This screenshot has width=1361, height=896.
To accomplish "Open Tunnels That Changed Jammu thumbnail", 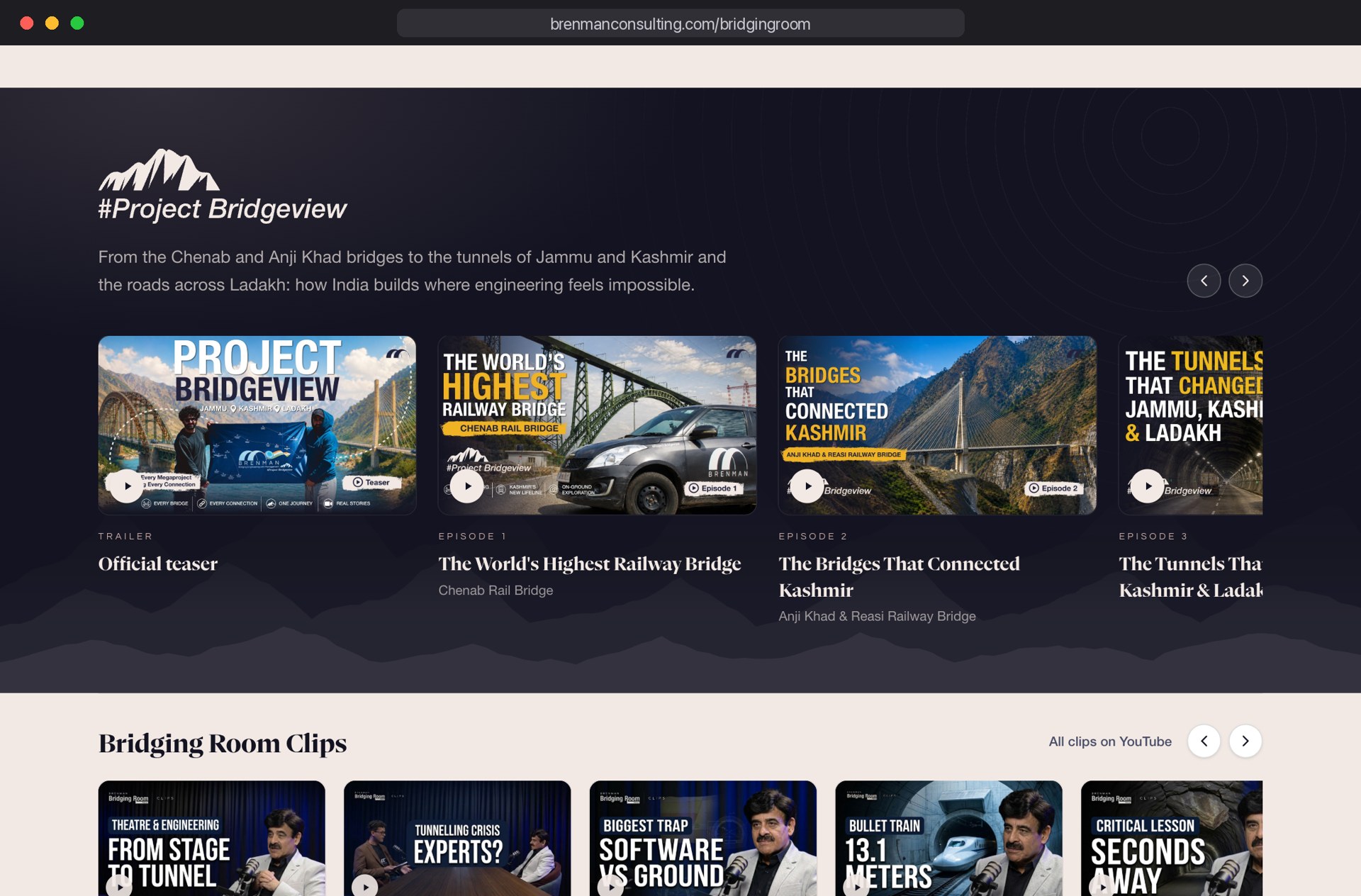I will 1191,425.
